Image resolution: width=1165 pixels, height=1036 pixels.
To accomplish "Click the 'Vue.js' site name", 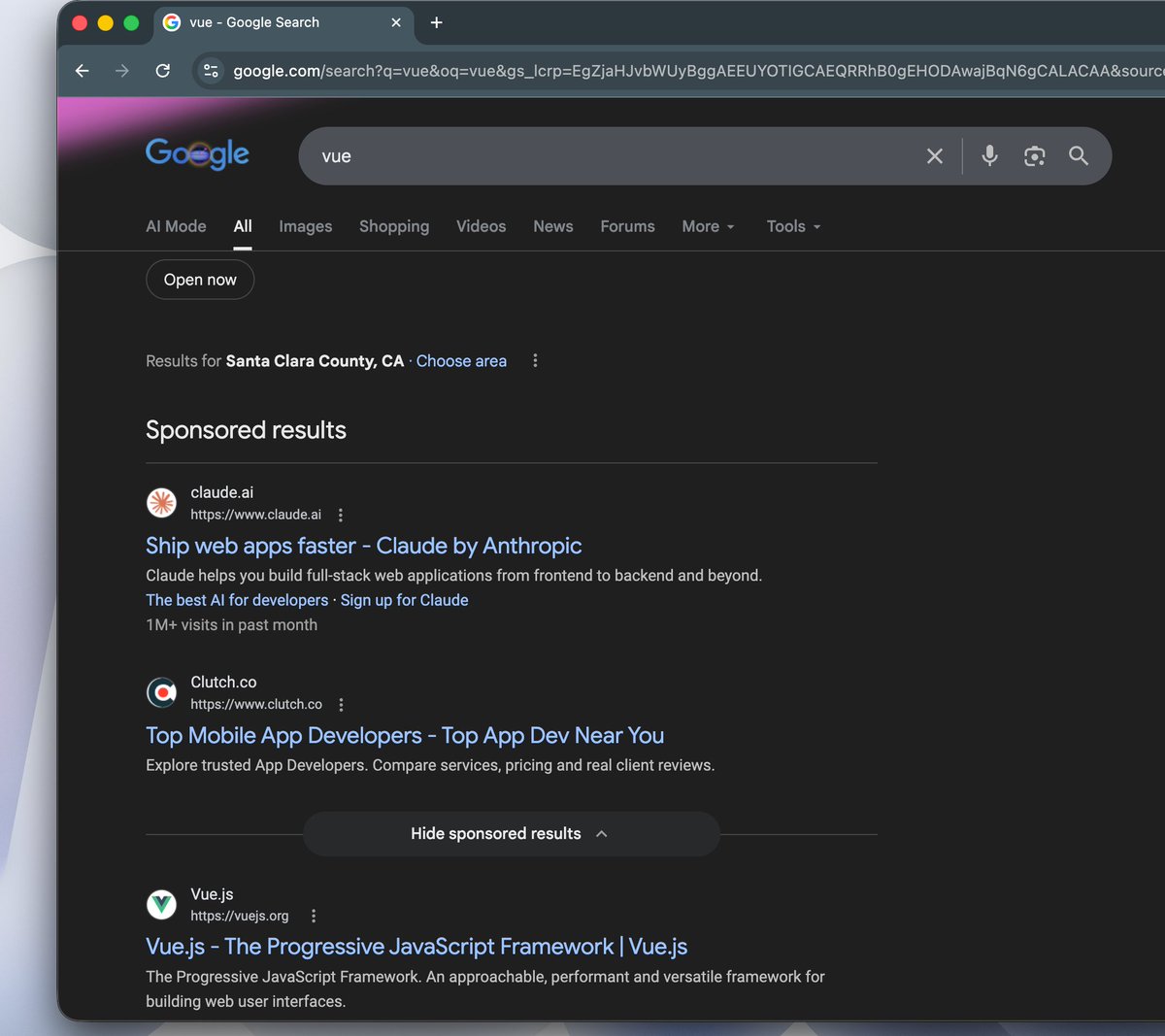I will tap(212, 894).
